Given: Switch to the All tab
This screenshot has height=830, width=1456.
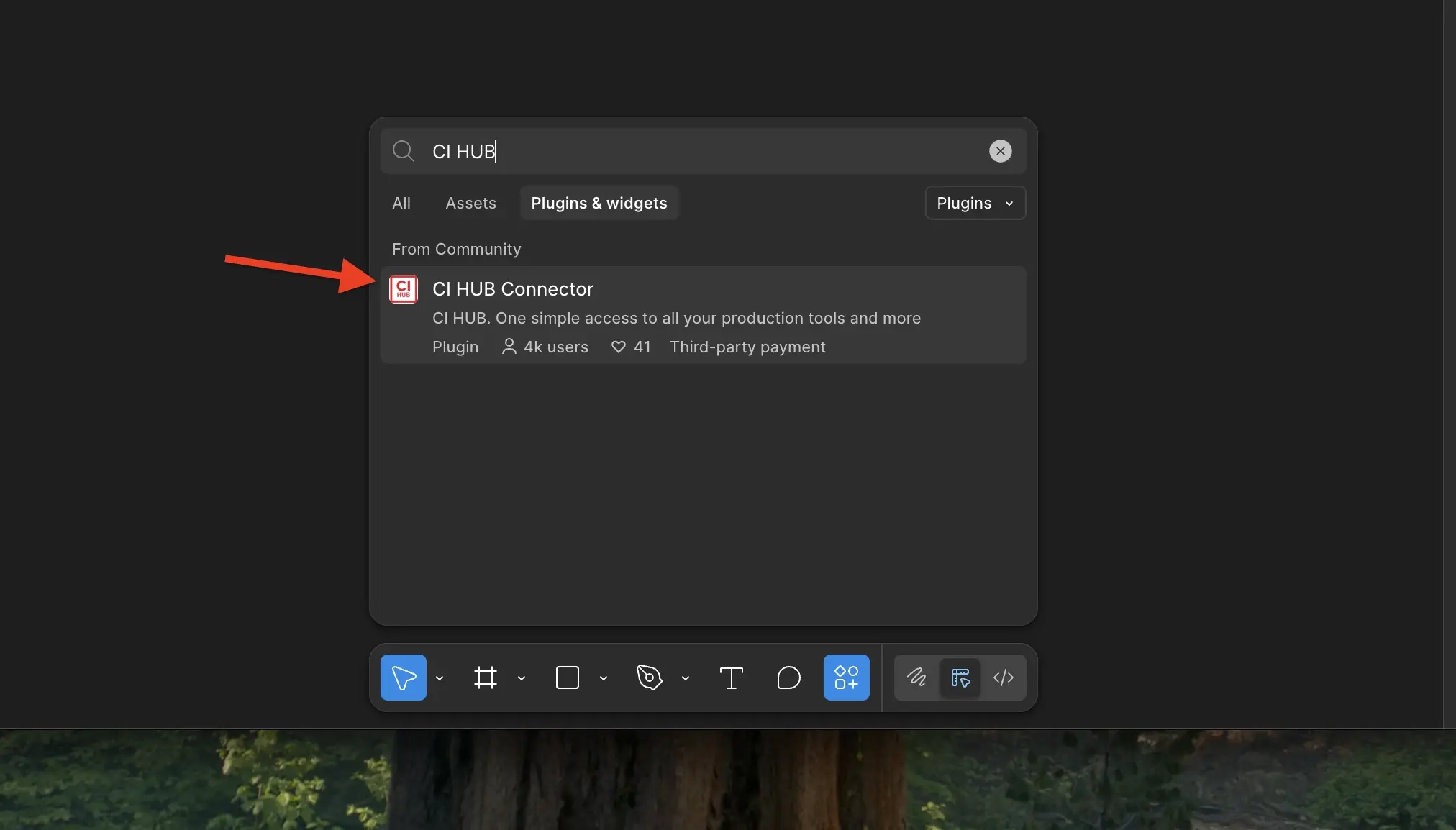Looking at the screenshot, I should (x=401, y=204).
